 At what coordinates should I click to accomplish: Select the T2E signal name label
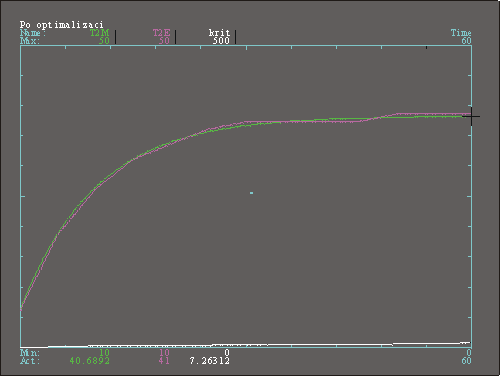click(x=161, y=33)
